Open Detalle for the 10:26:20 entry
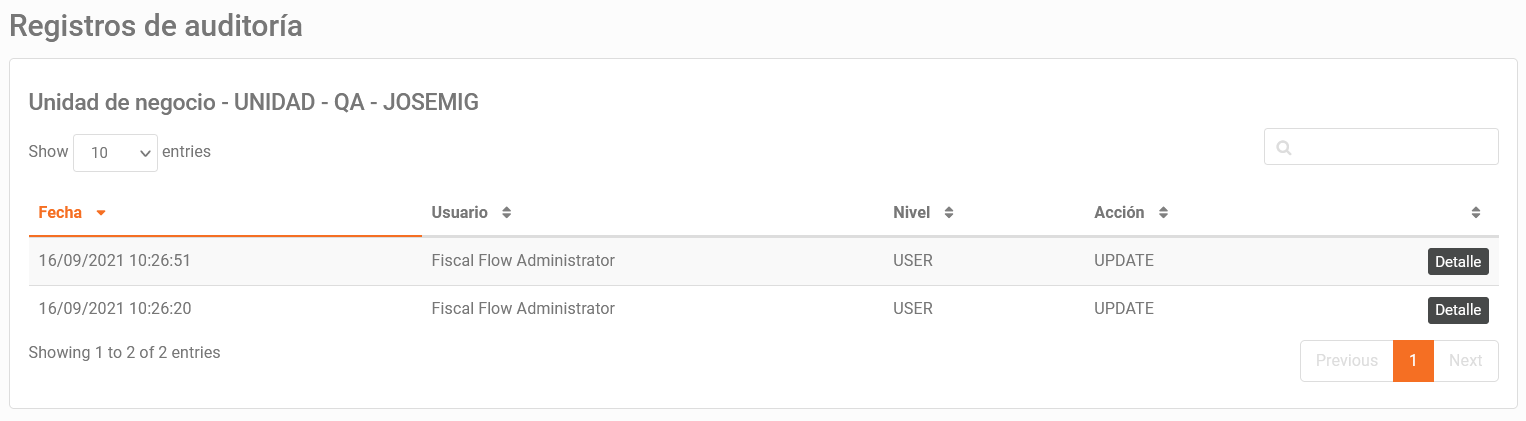Image resolution: width=1526 pixels, height=421 pixels. tap(1458, 310)
